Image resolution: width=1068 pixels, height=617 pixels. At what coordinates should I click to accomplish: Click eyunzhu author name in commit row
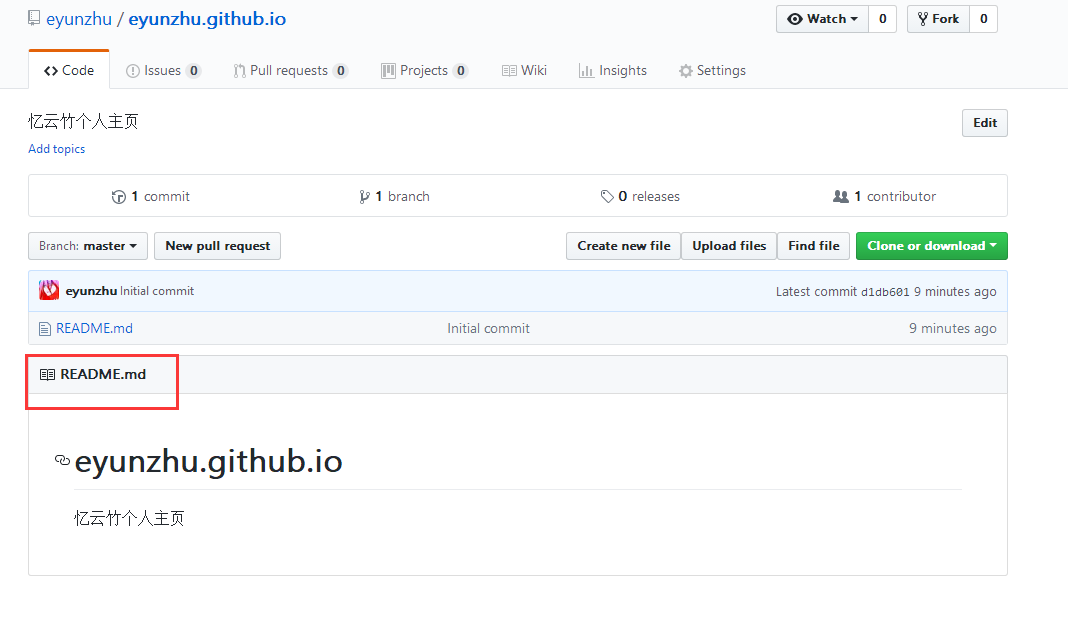tap(91, 291)
